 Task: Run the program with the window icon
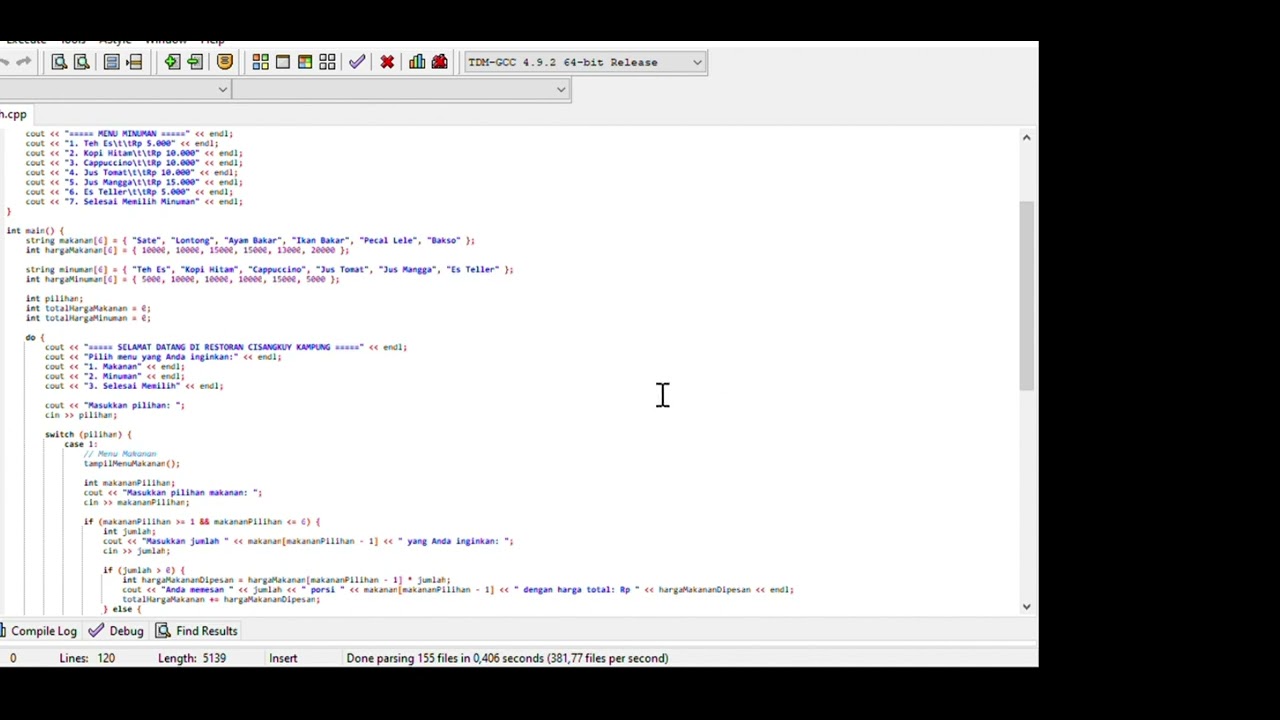click(283, 62)
